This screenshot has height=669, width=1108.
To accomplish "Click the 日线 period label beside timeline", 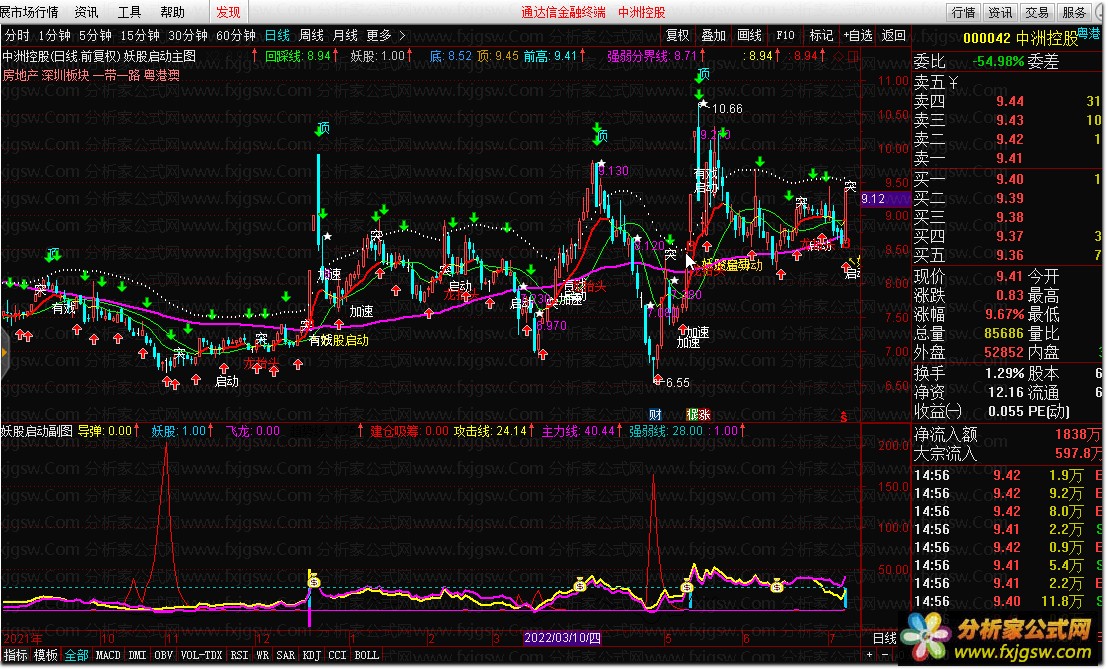I will pos(885,639).
